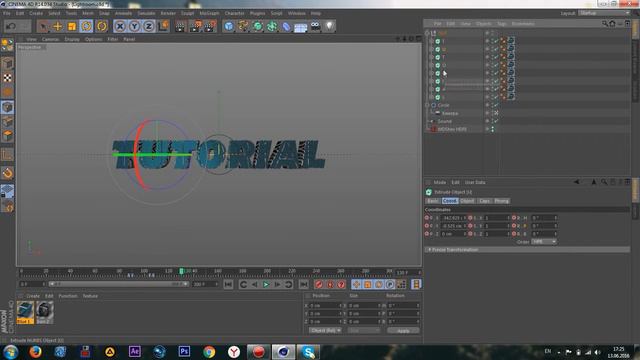Screen dimensions: 640x360
Task: Open Chrome from taskbar
Action: coord(209,351)
